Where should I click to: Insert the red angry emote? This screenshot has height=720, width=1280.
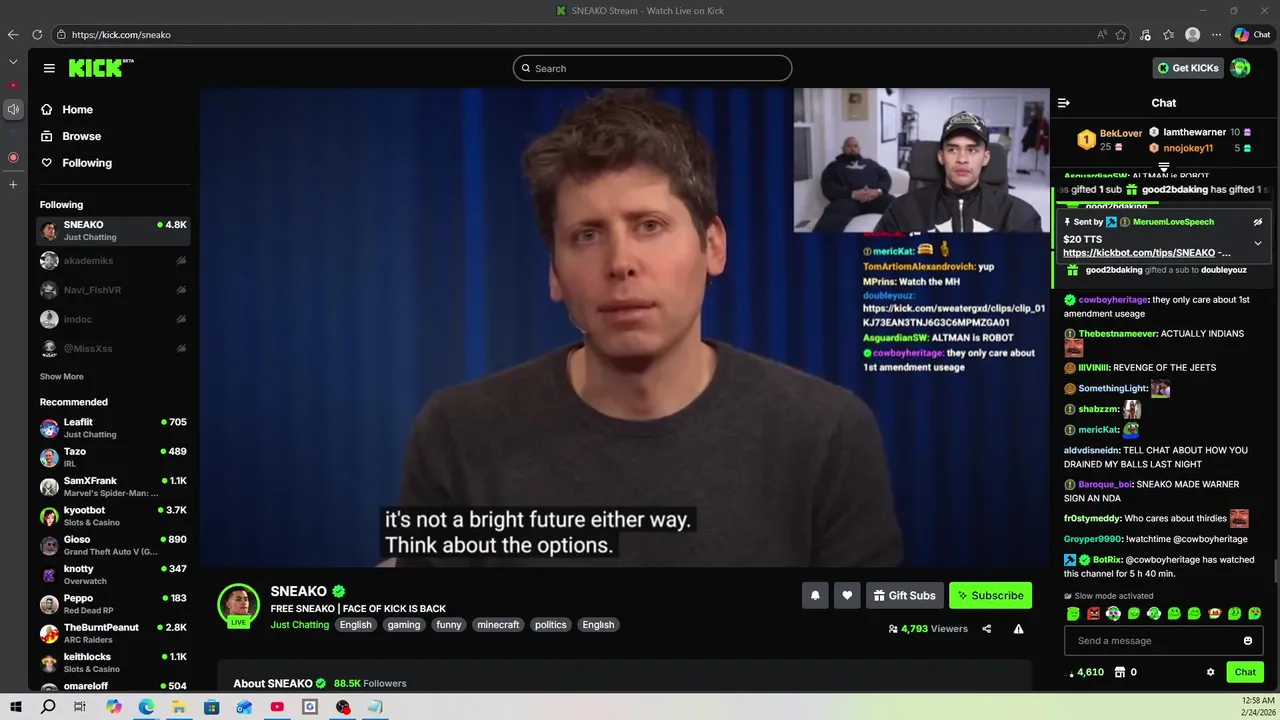1093,613
